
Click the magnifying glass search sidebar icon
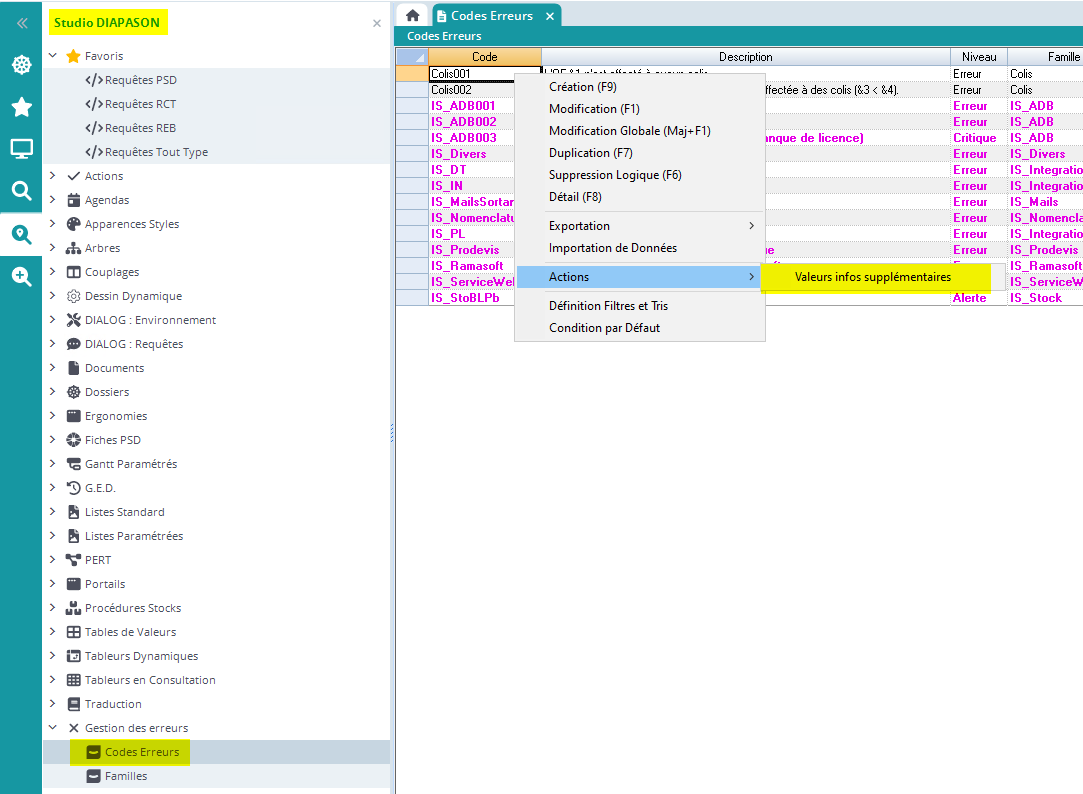pos(21,191)
